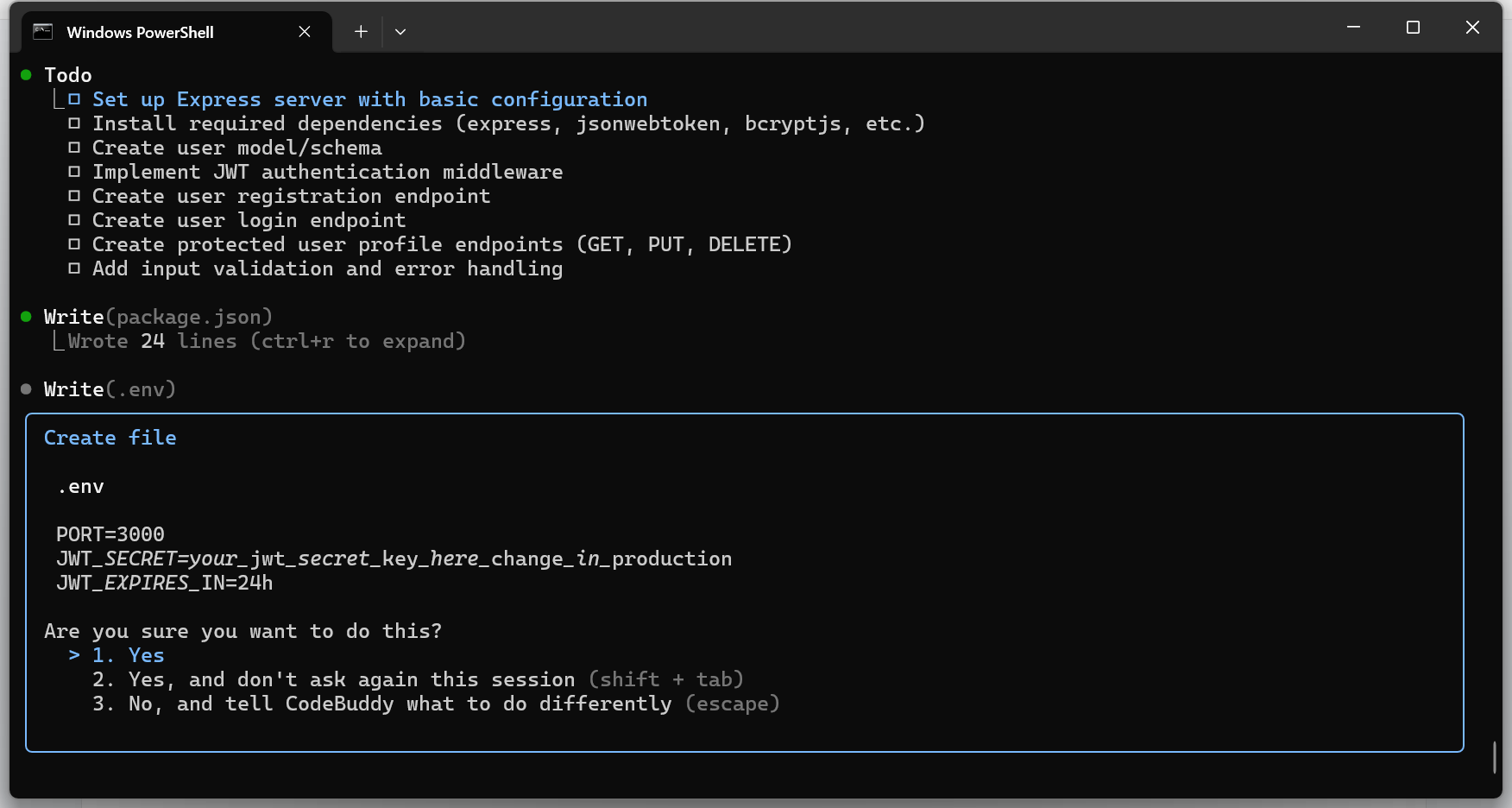Click the gray bullet beside Write(.env)
This screenshot has width=1512, height=808.
[26, 389]
